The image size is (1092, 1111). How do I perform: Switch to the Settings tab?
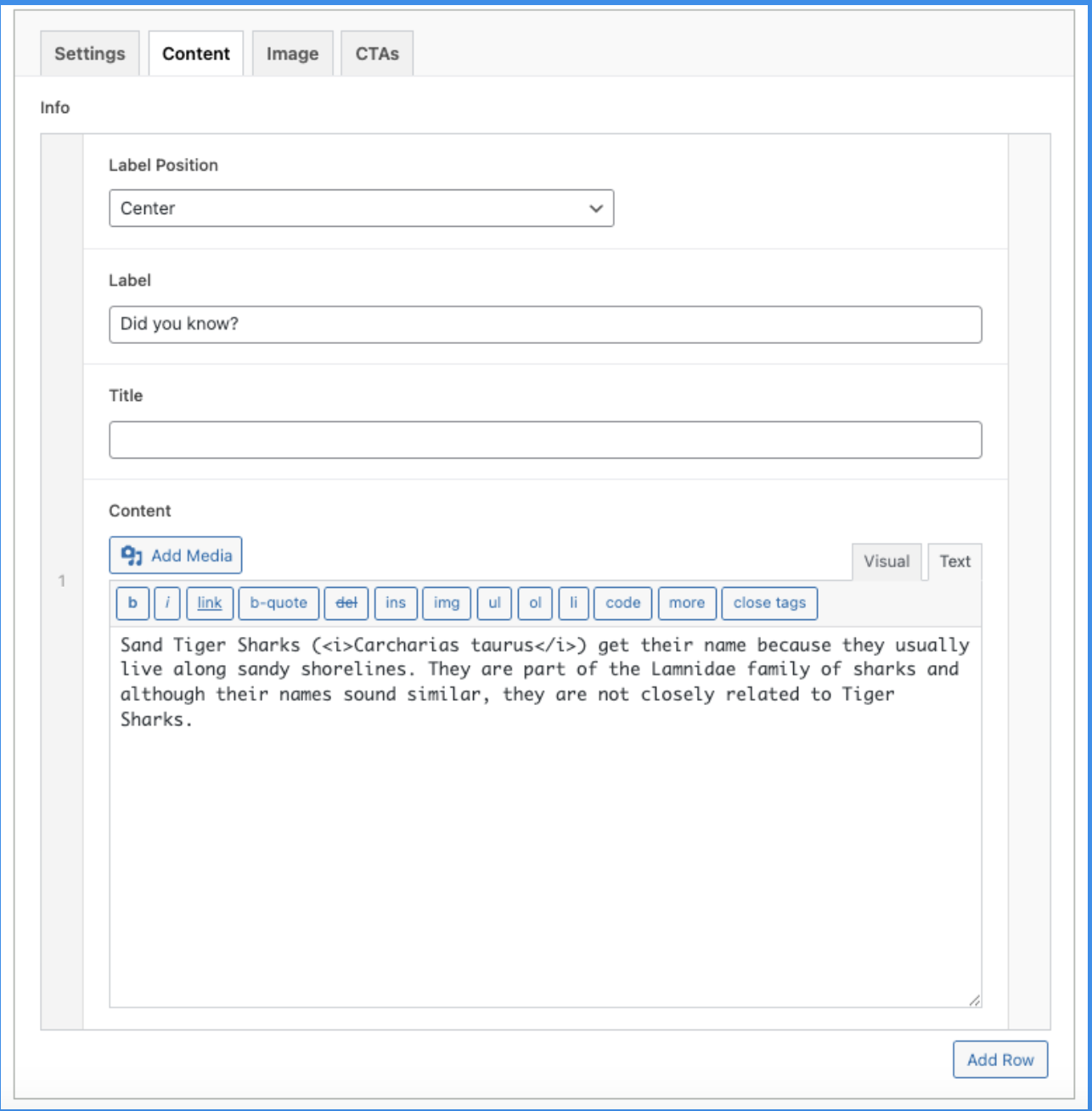90,54
